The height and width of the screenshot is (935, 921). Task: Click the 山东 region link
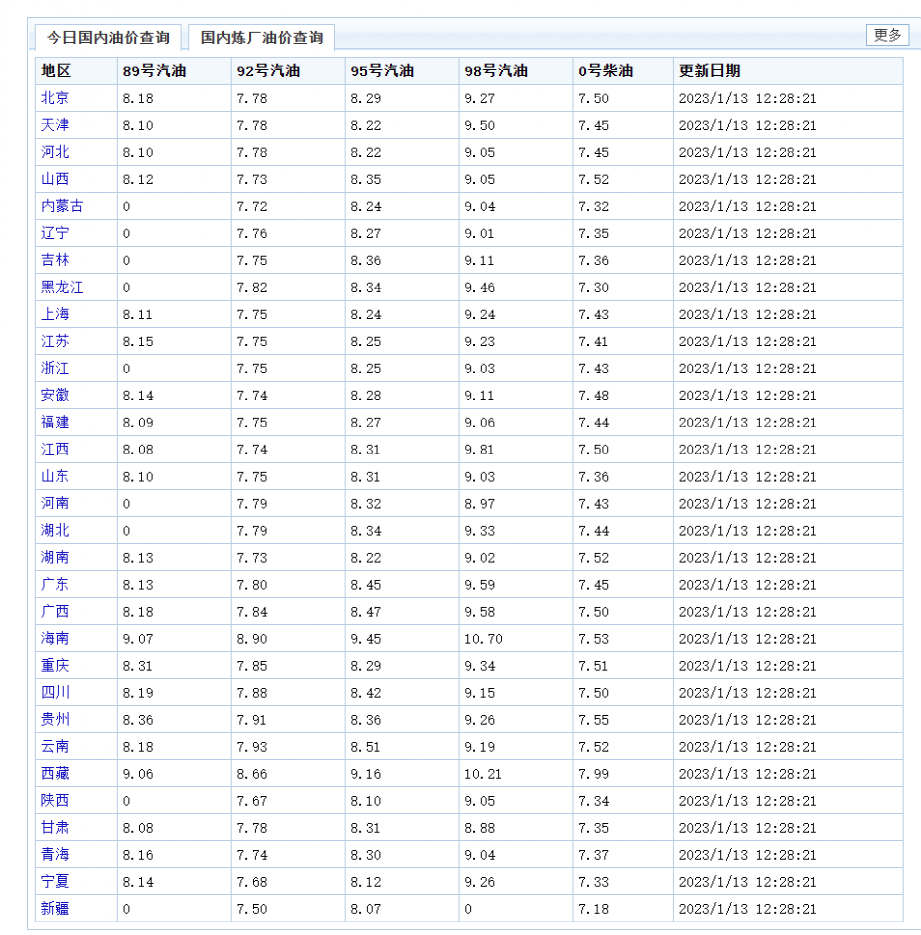(x=55, y=476)
